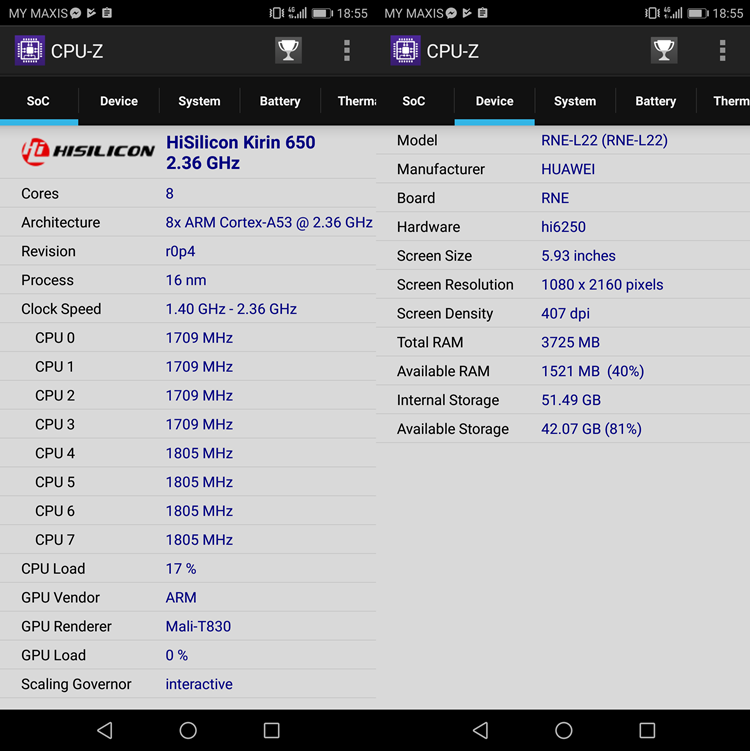Screen dimensions: 750x751
Task: Open the System tab in the left screen
Action: pyautogui.click(x=199, y=101)
